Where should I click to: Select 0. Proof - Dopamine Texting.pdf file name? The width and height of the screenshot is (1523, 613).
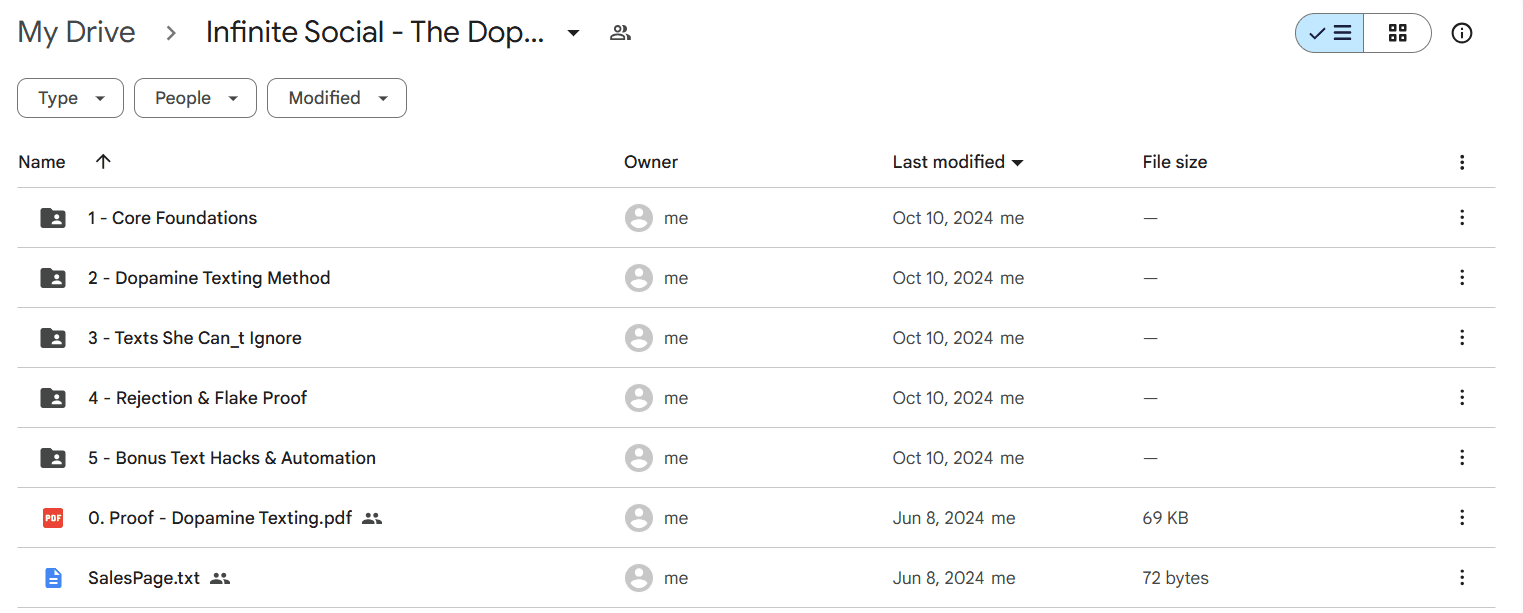(x=220, y=518)
